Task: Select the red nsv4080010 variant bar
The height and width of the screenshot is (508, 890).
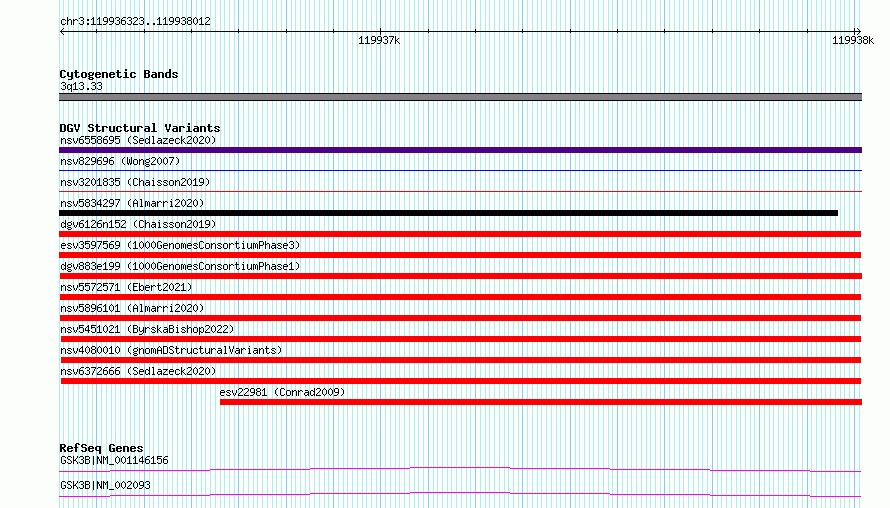Action: (461, 360)
